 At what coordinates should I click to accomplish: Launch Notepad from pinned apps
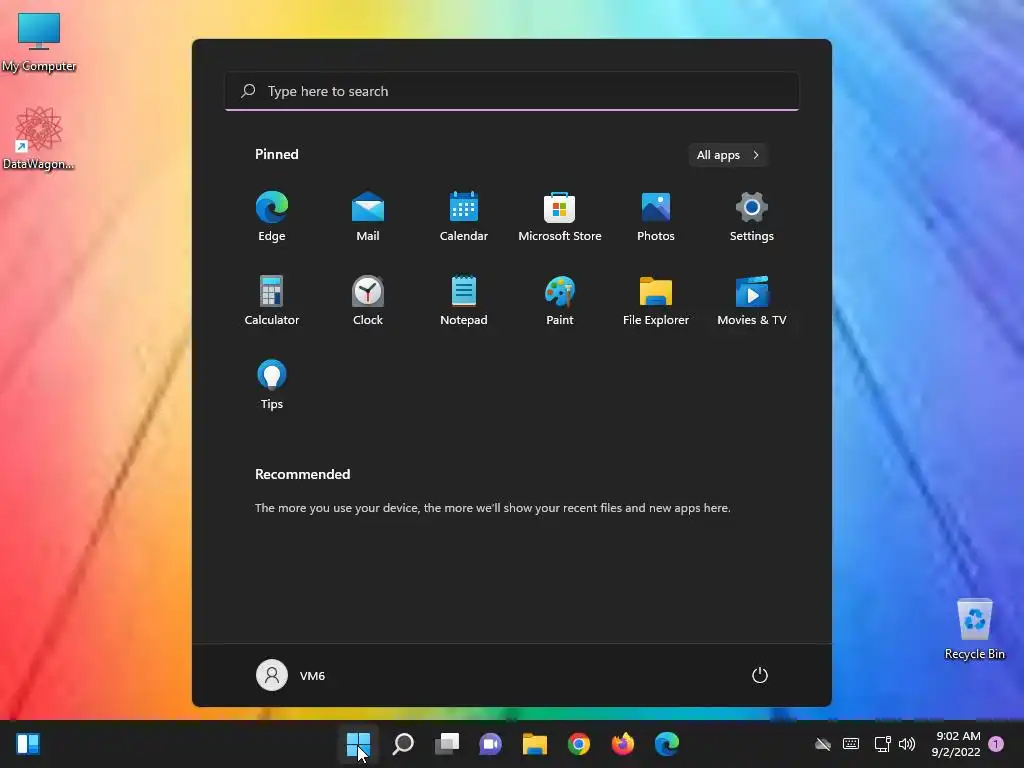pos(464,300)
